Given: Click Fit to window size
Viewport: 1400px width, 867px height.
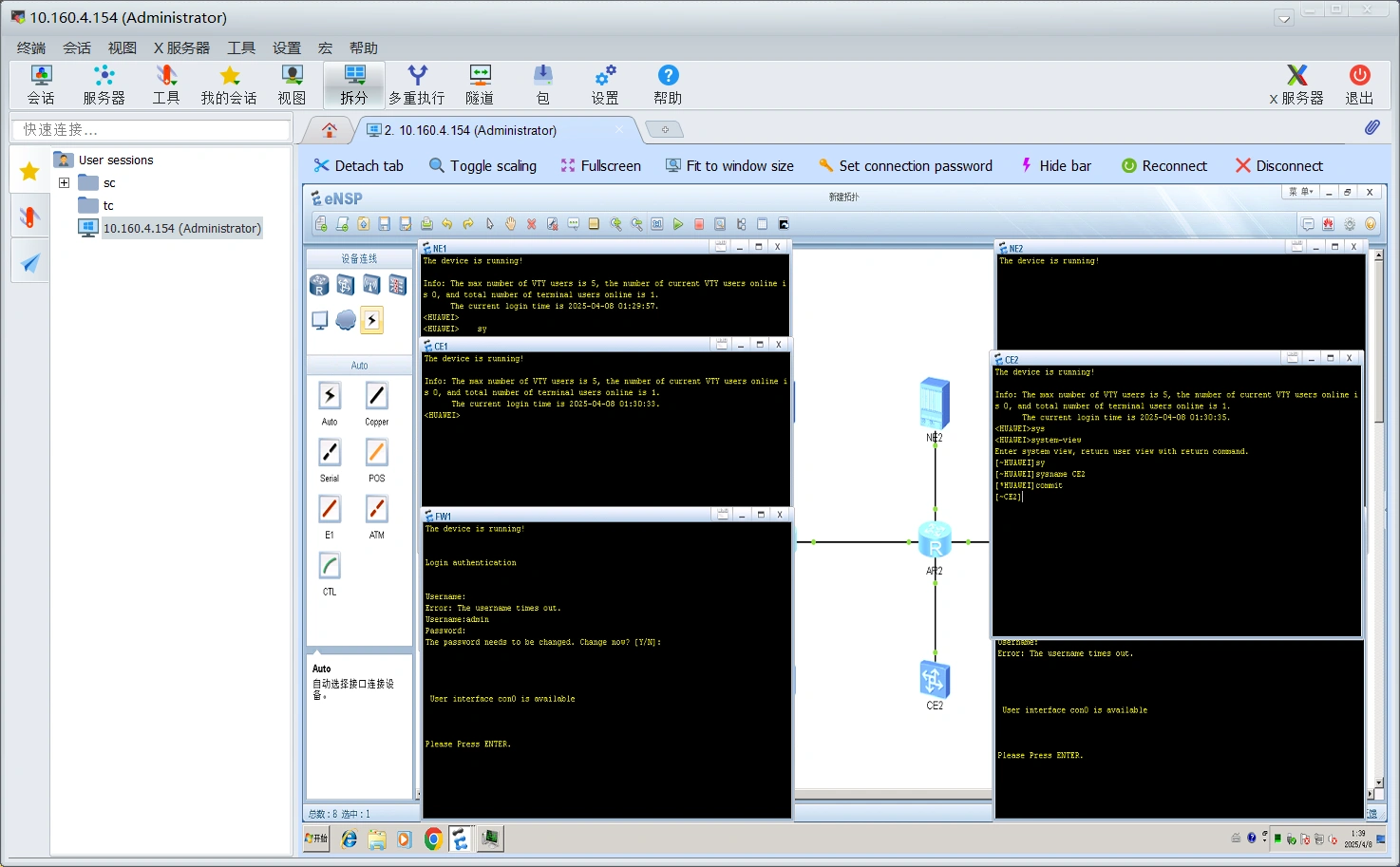Looking at the screenshot, I should [729, 165].
